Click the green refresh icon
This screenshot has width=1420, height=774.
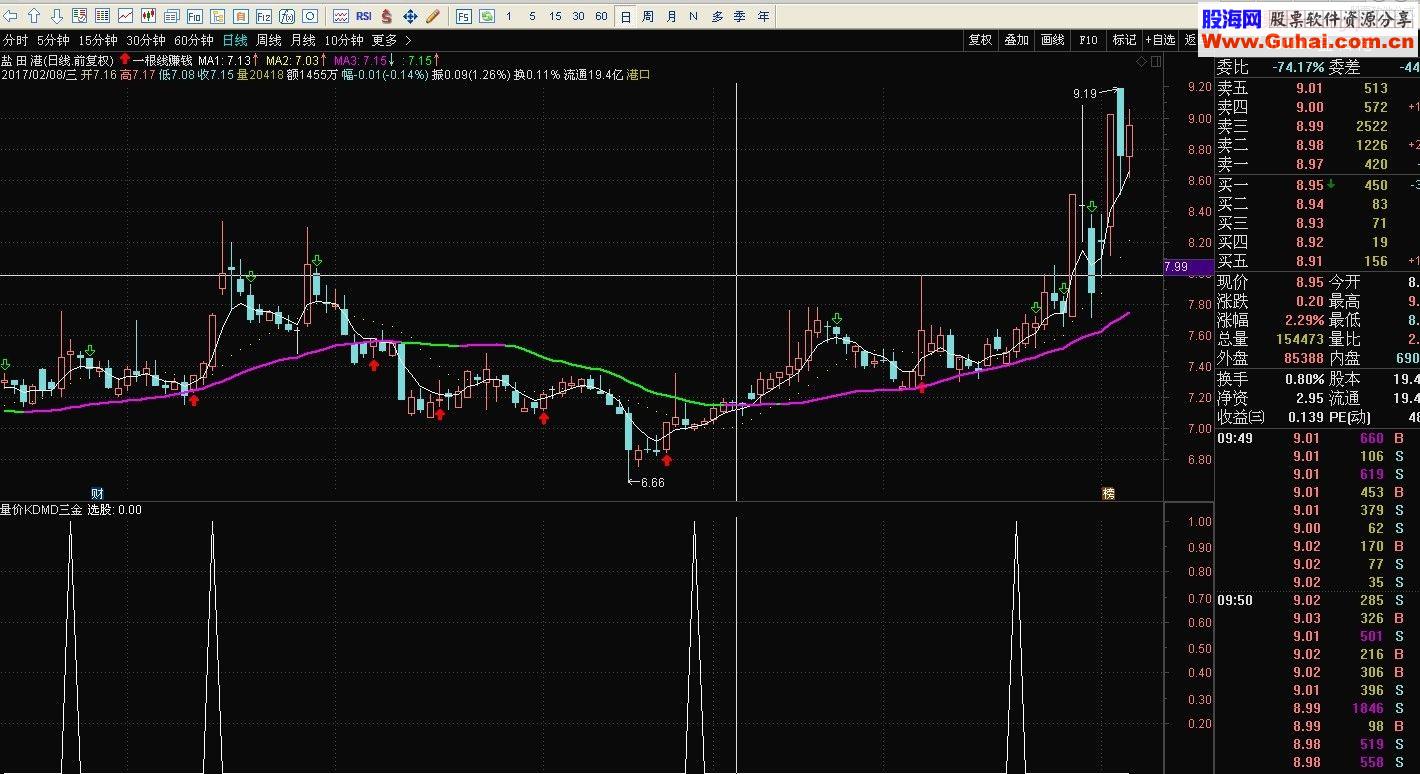point(486,16)
